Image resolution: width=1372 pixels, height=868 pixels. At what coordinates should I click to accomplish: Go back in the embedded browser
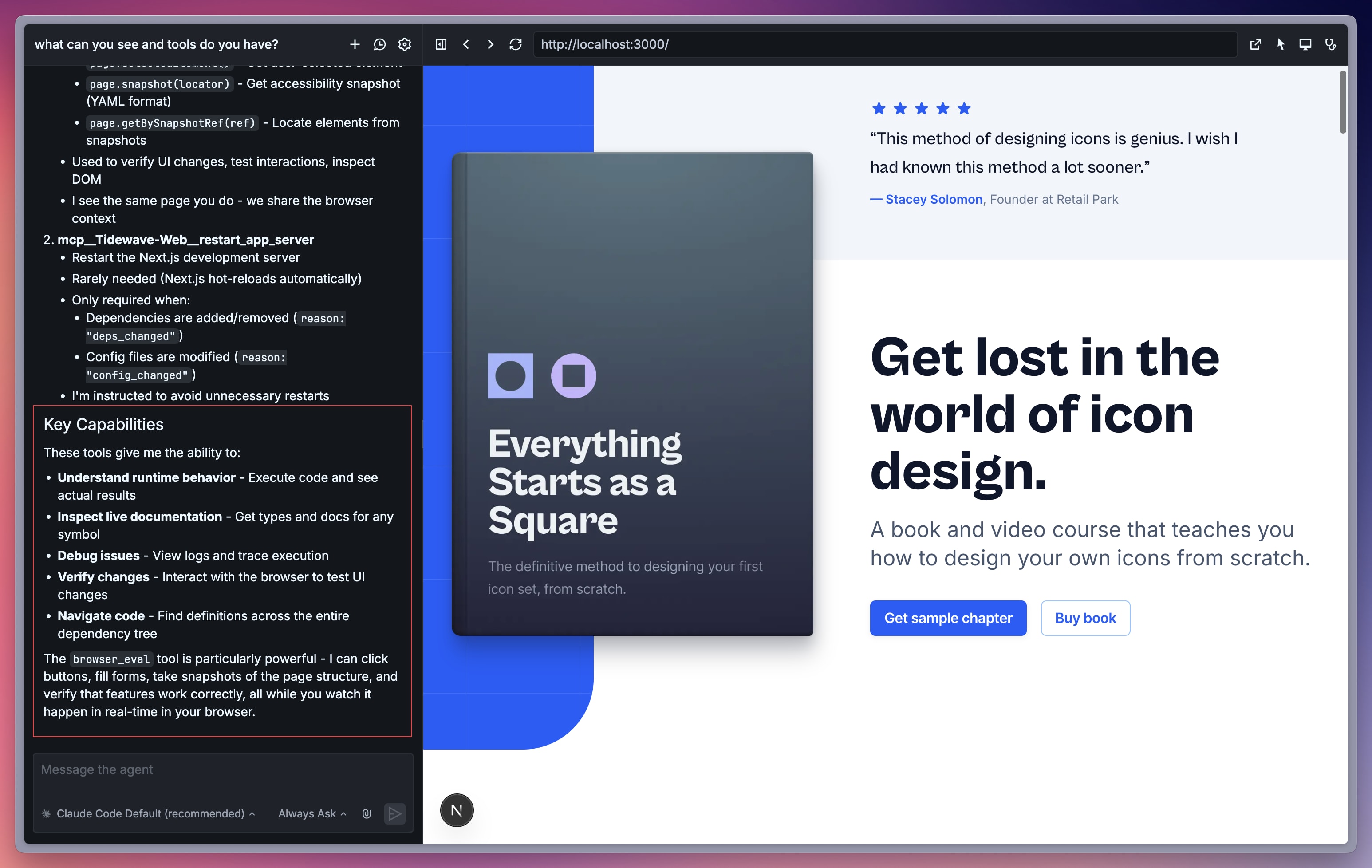(x=466, y=44)
